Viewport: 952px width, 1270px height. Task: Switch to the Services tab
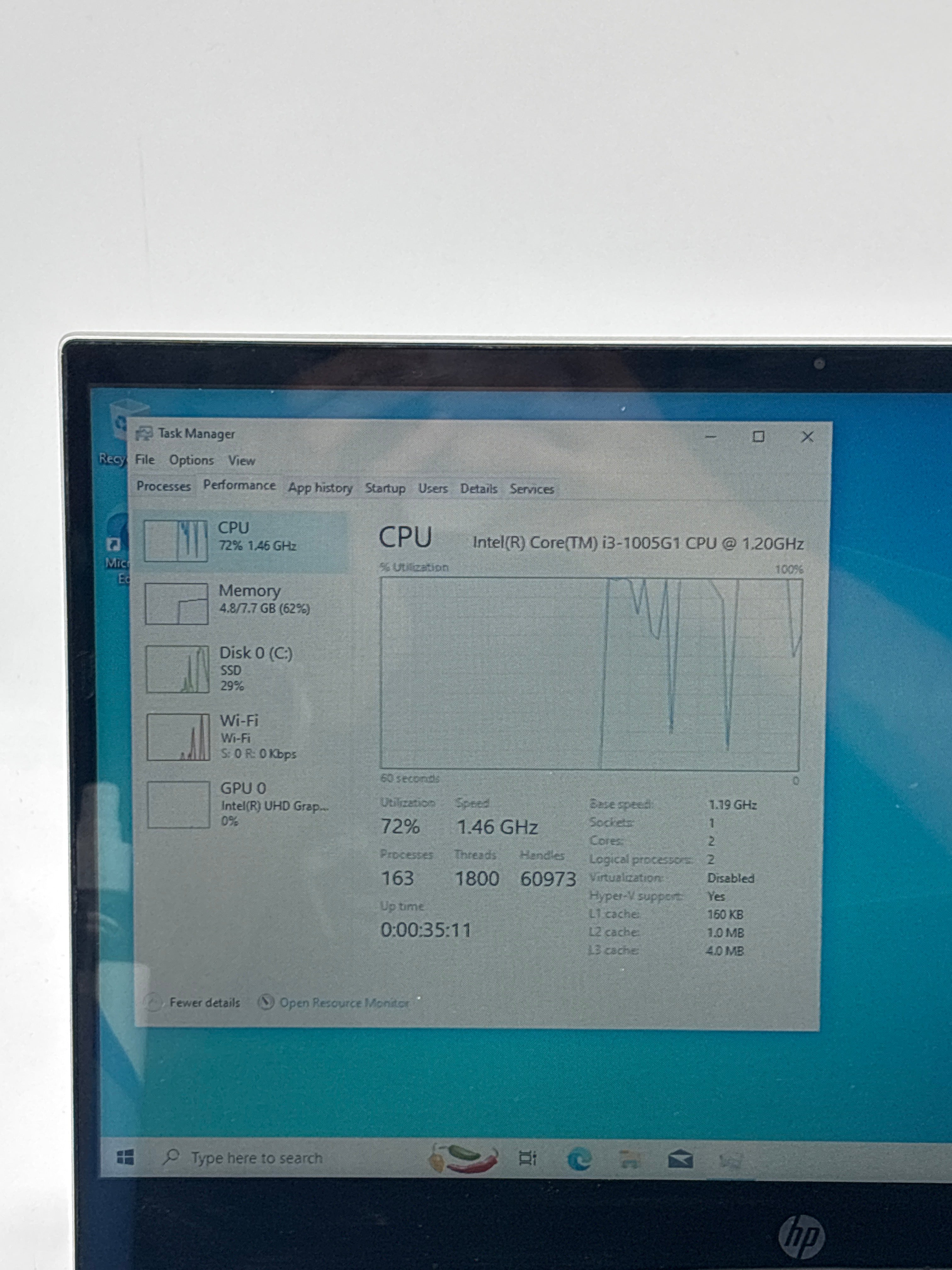[532, 489]
